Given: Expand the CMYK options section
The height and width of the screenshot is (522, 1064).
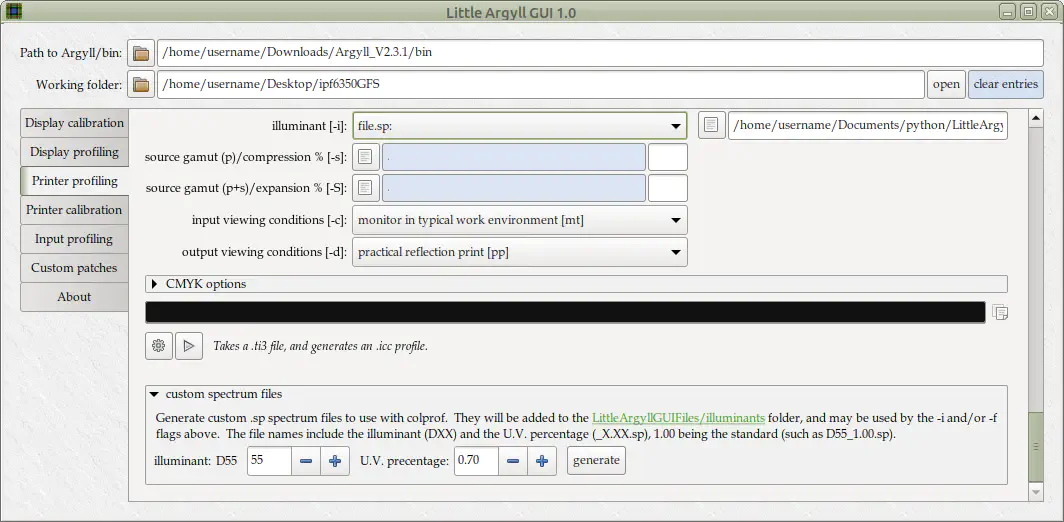Looking at the screenshot, I should click(x=576, y=284).
